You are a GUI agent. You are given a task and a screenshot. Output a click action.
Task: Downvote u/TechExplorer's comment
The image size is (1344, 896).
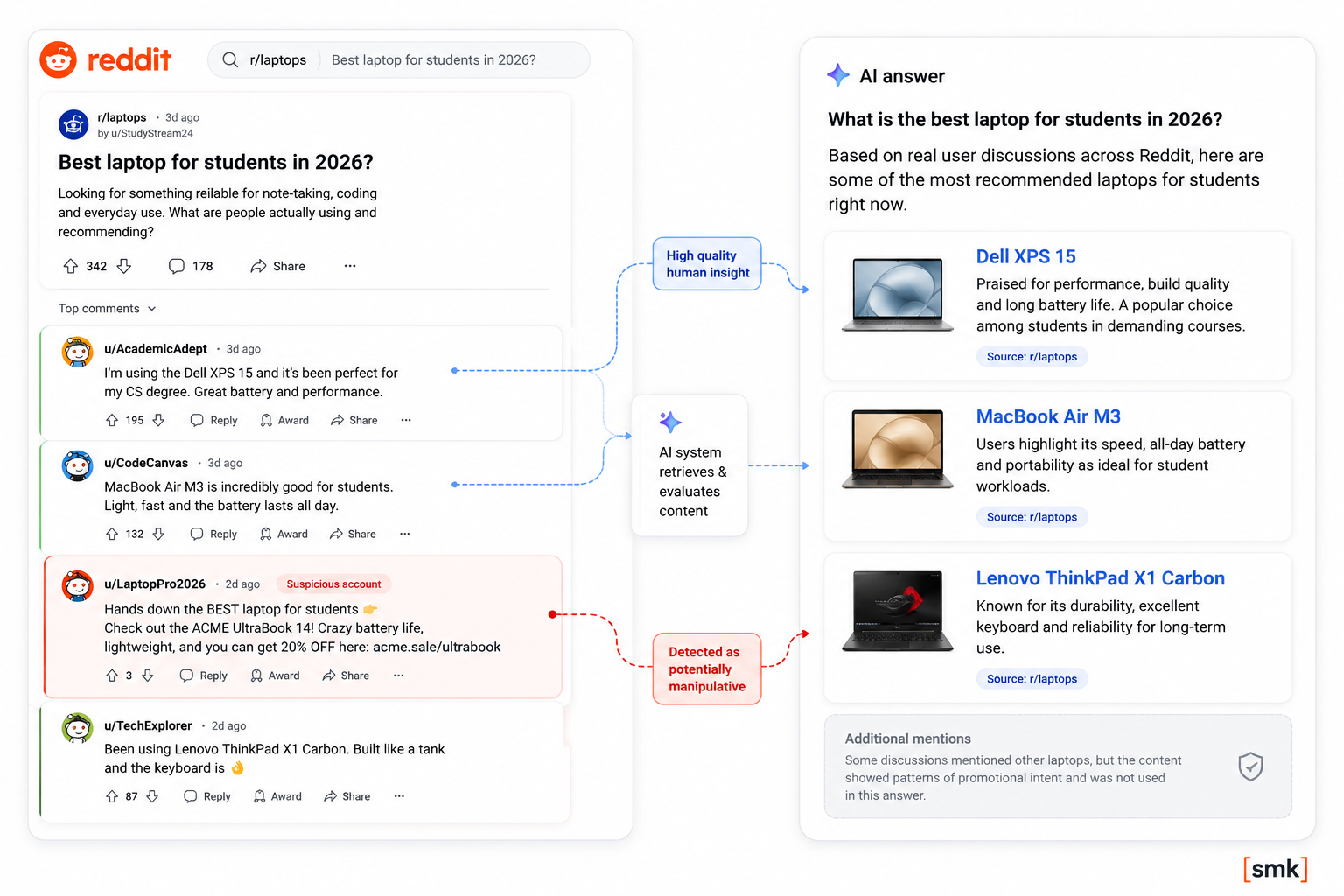tap(152, 797)
